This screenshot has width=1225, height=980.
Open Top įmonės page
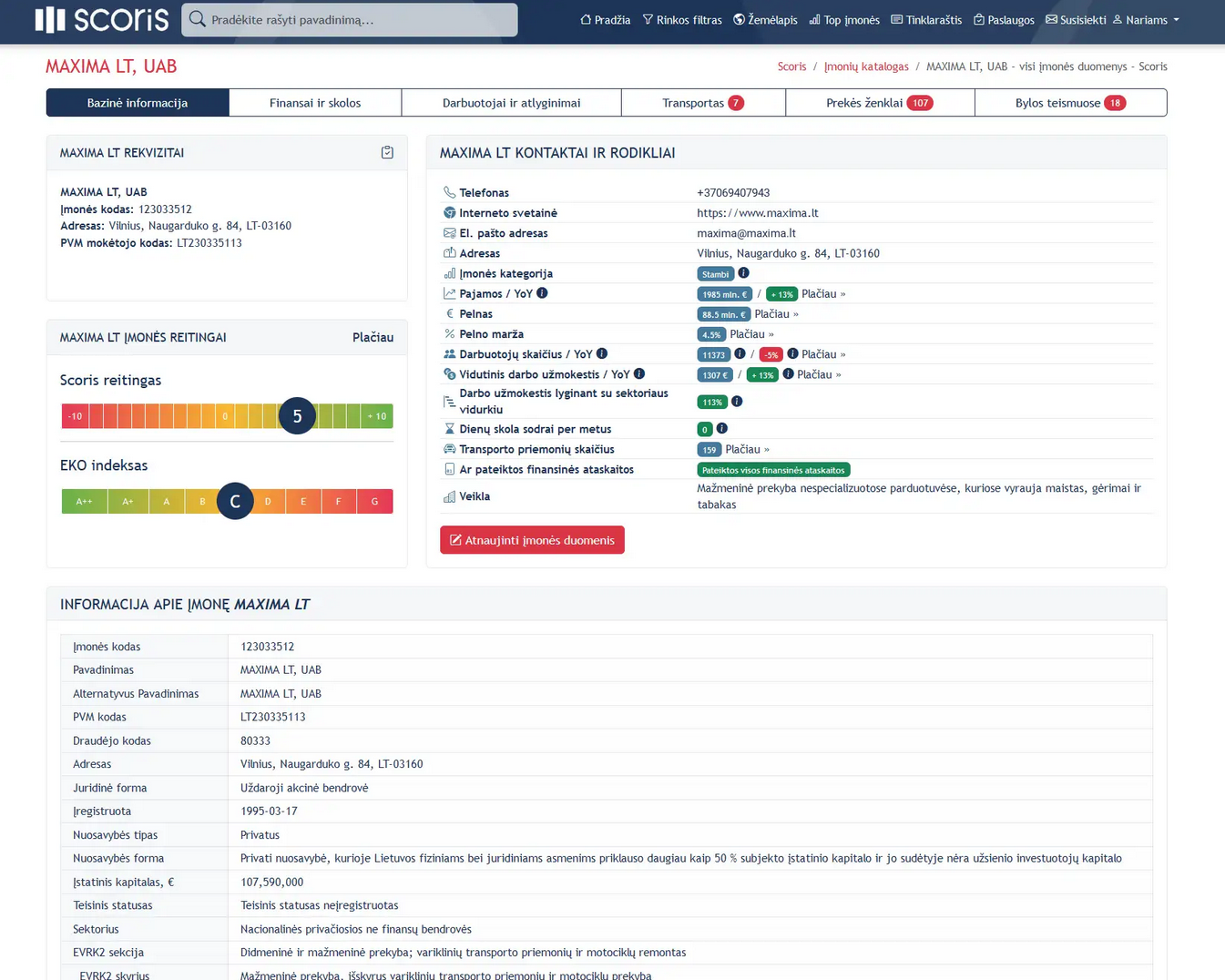click(x=844, y=19)
